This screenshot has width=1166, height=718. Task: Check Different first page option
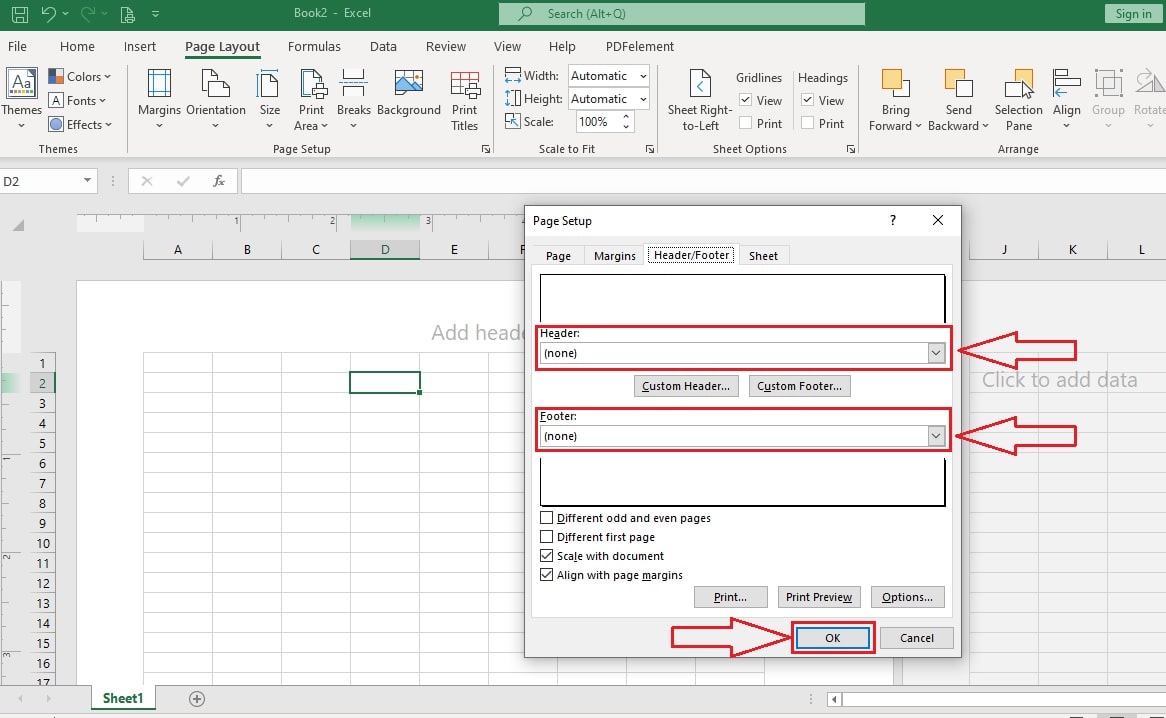point(547,537)
